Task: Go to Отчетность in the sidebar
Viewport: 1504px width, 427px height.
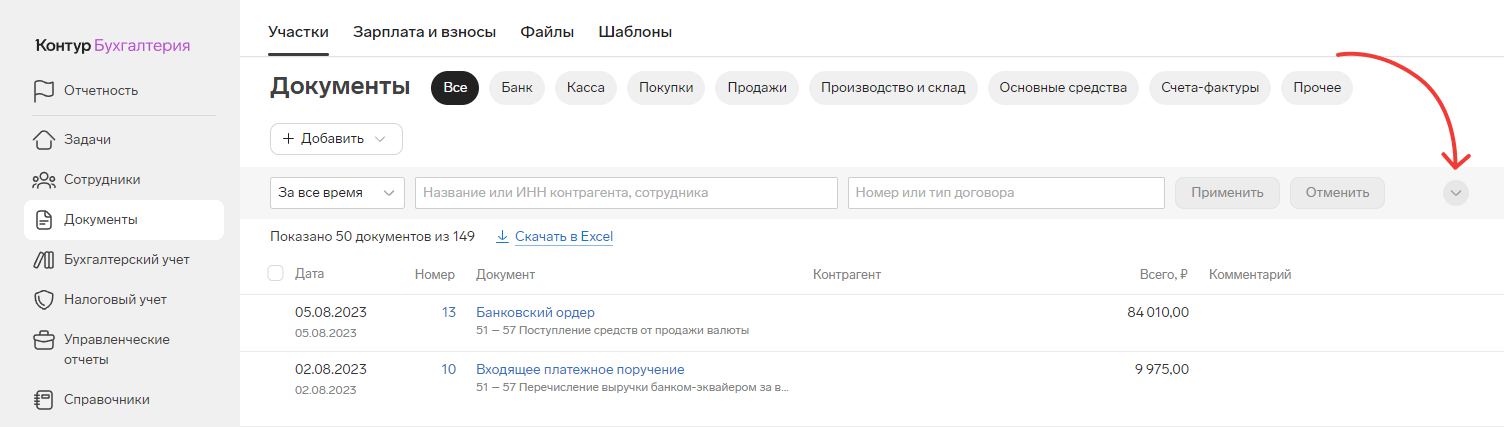Action: (101, 90)
